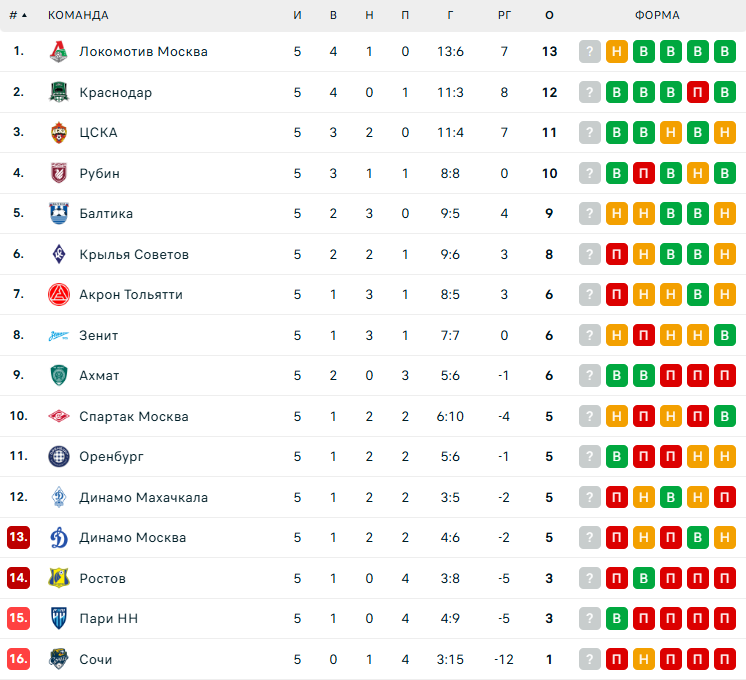Click the red П loss badge for Краснодар
The width and height of the screenshot is (746, 680).
(x=698, y=92)
